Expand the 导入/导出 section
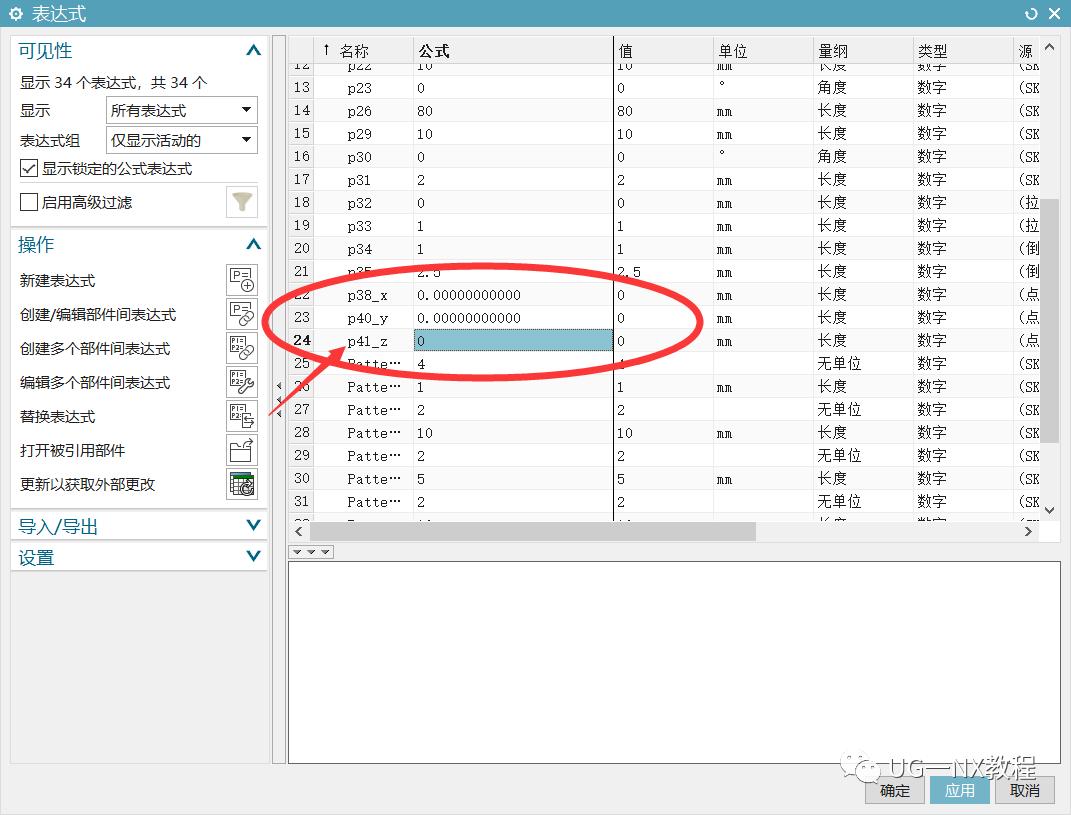 [253, 525]
